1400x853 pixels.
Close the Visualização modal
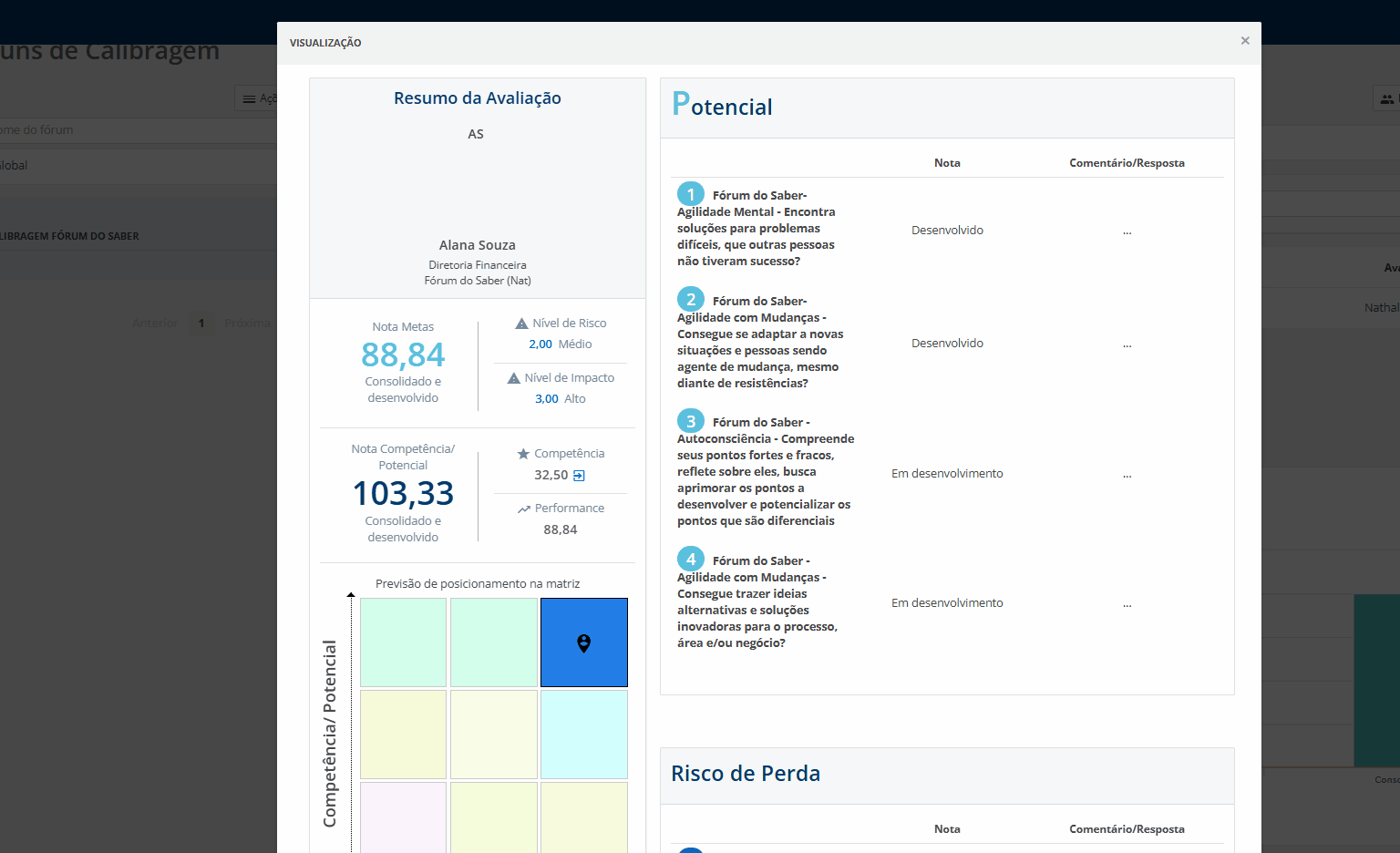point(1244,41)
